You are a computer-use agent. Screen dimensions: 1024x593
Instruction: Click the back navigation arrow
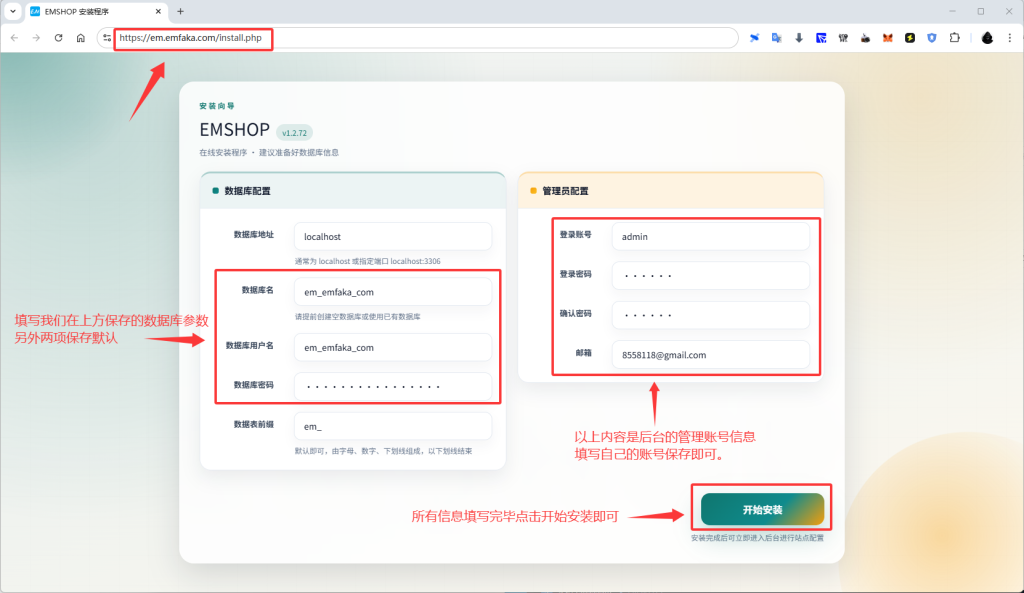(x=16, y=37)
